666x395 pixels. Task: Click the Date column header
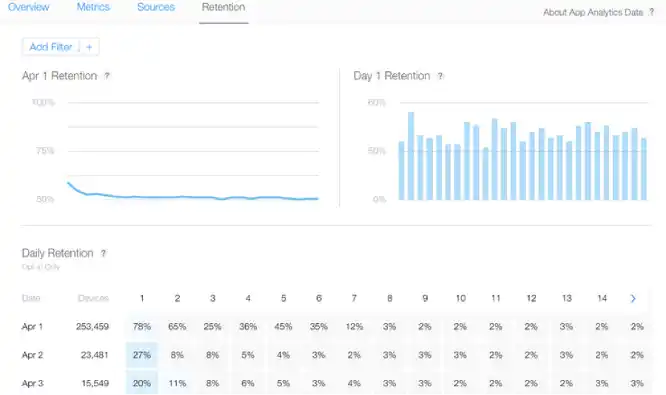31,298
